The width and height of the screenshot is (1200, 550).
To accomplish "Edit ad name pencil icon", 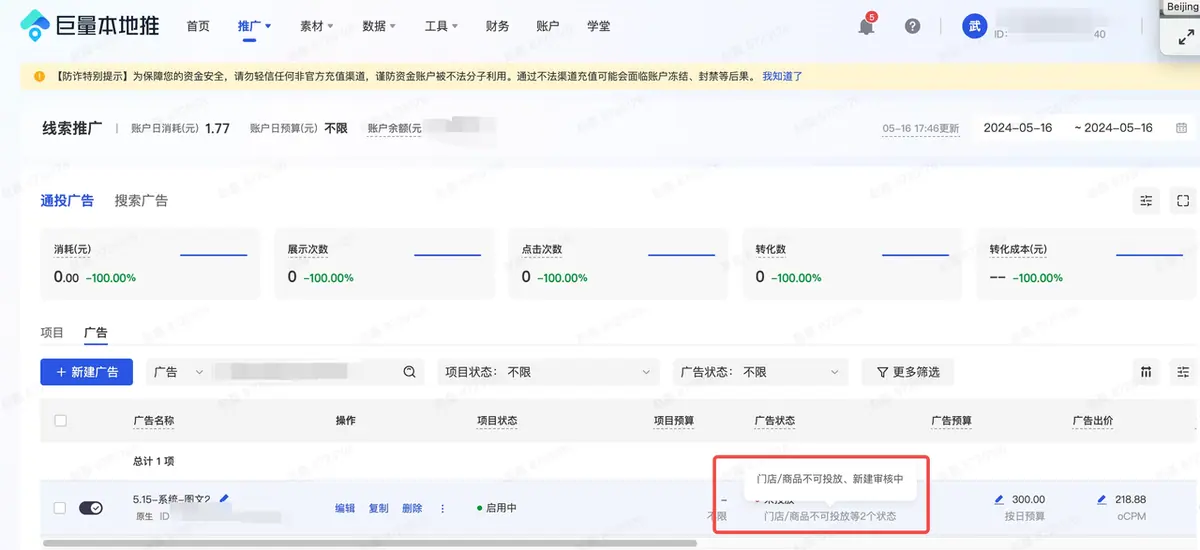I will [224, 498].
